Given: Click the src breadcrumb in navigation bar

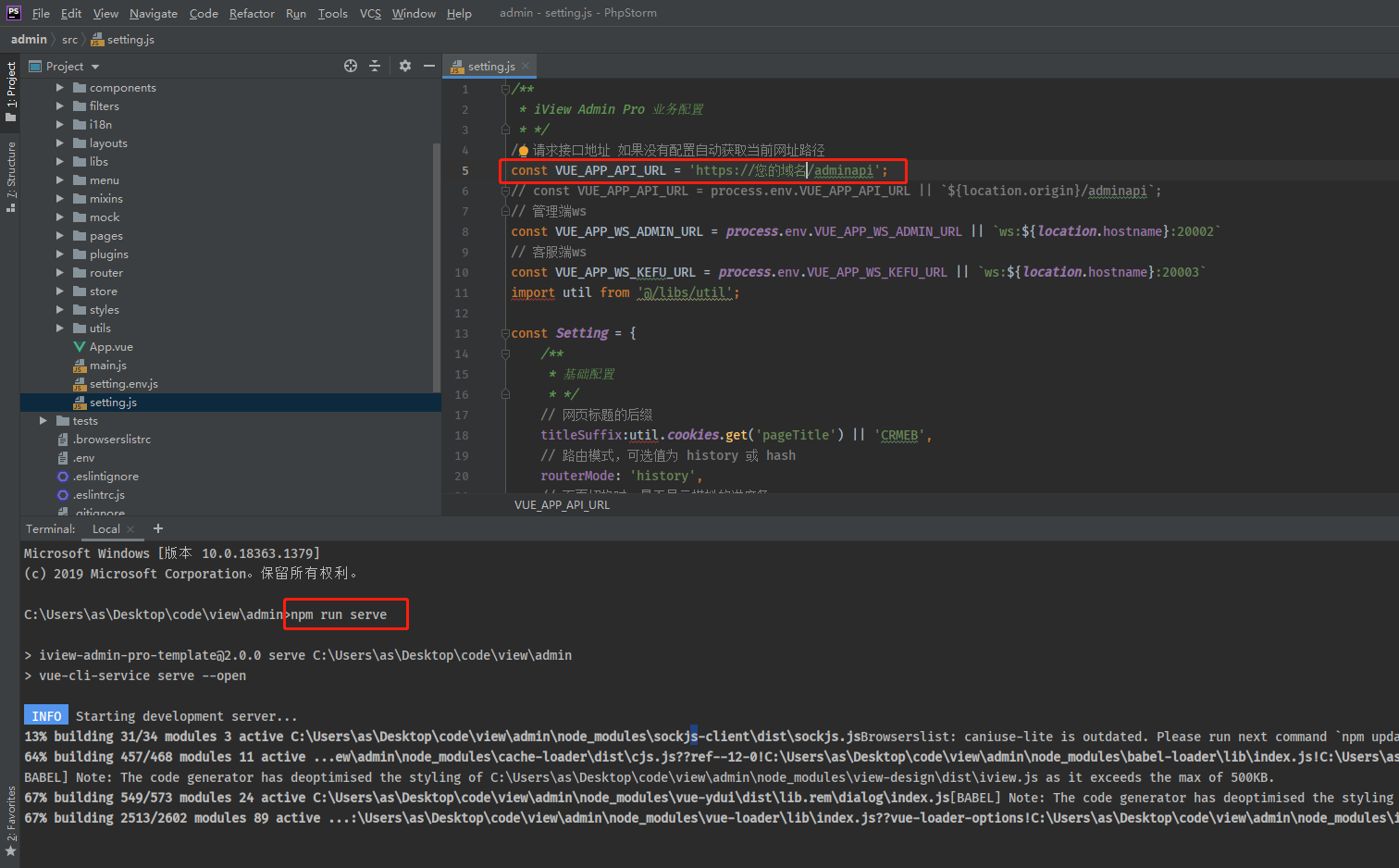Looking at the screenshot, I should pyautogui.click(x=69, y=39).
